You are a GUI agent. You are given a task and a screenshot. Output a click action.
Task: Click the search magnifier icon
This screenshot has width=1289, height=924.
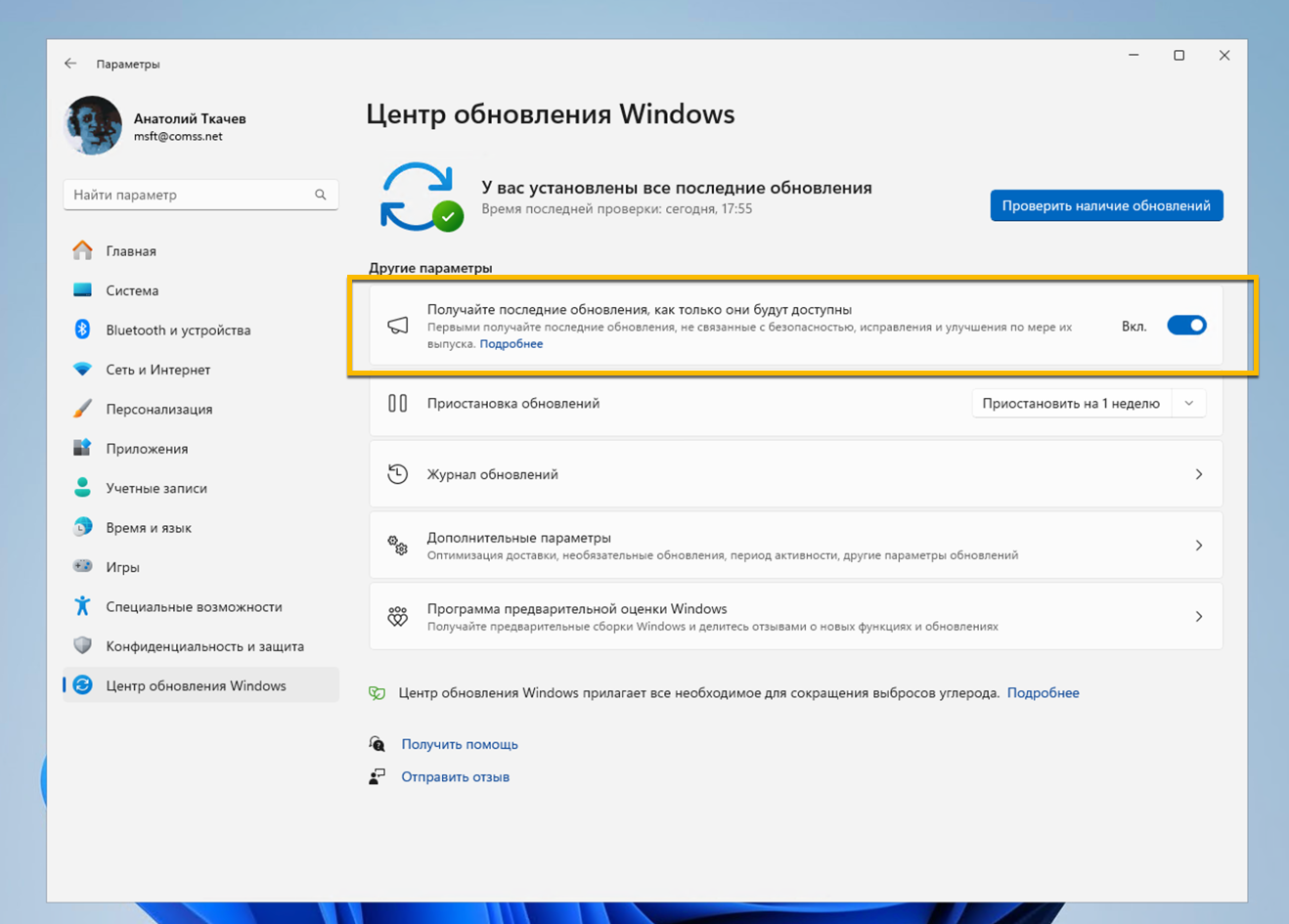321,195
